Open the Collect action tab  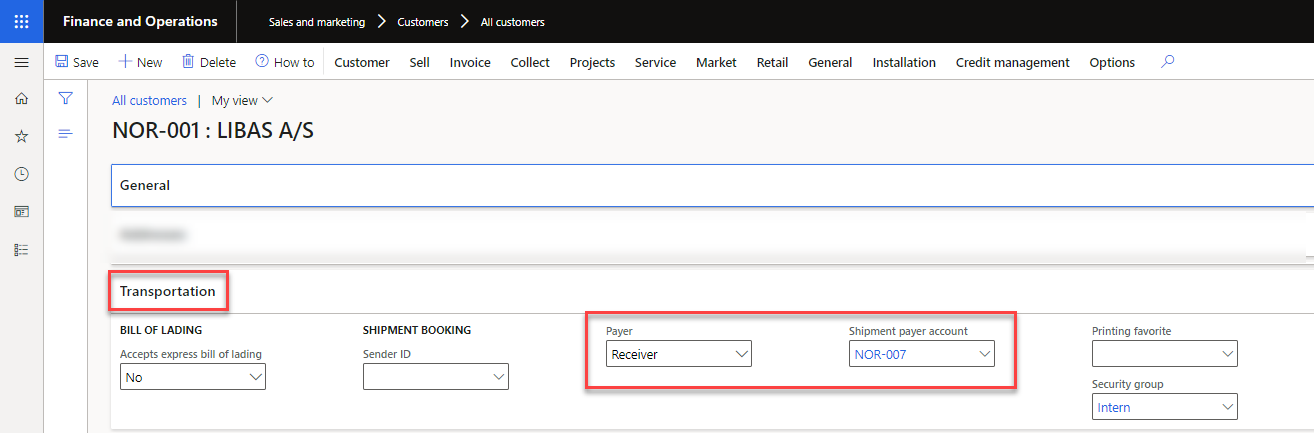(530, 62)
